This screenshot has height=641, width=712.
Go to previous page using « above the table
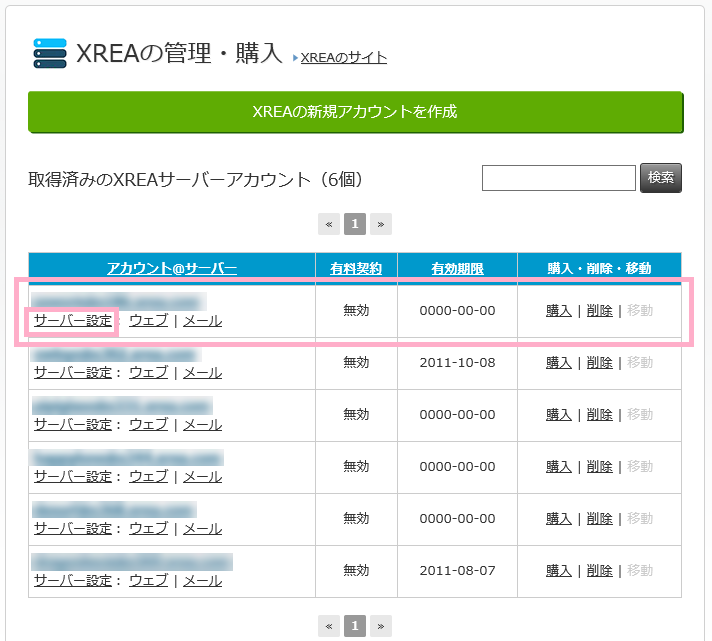pos(329,224)
